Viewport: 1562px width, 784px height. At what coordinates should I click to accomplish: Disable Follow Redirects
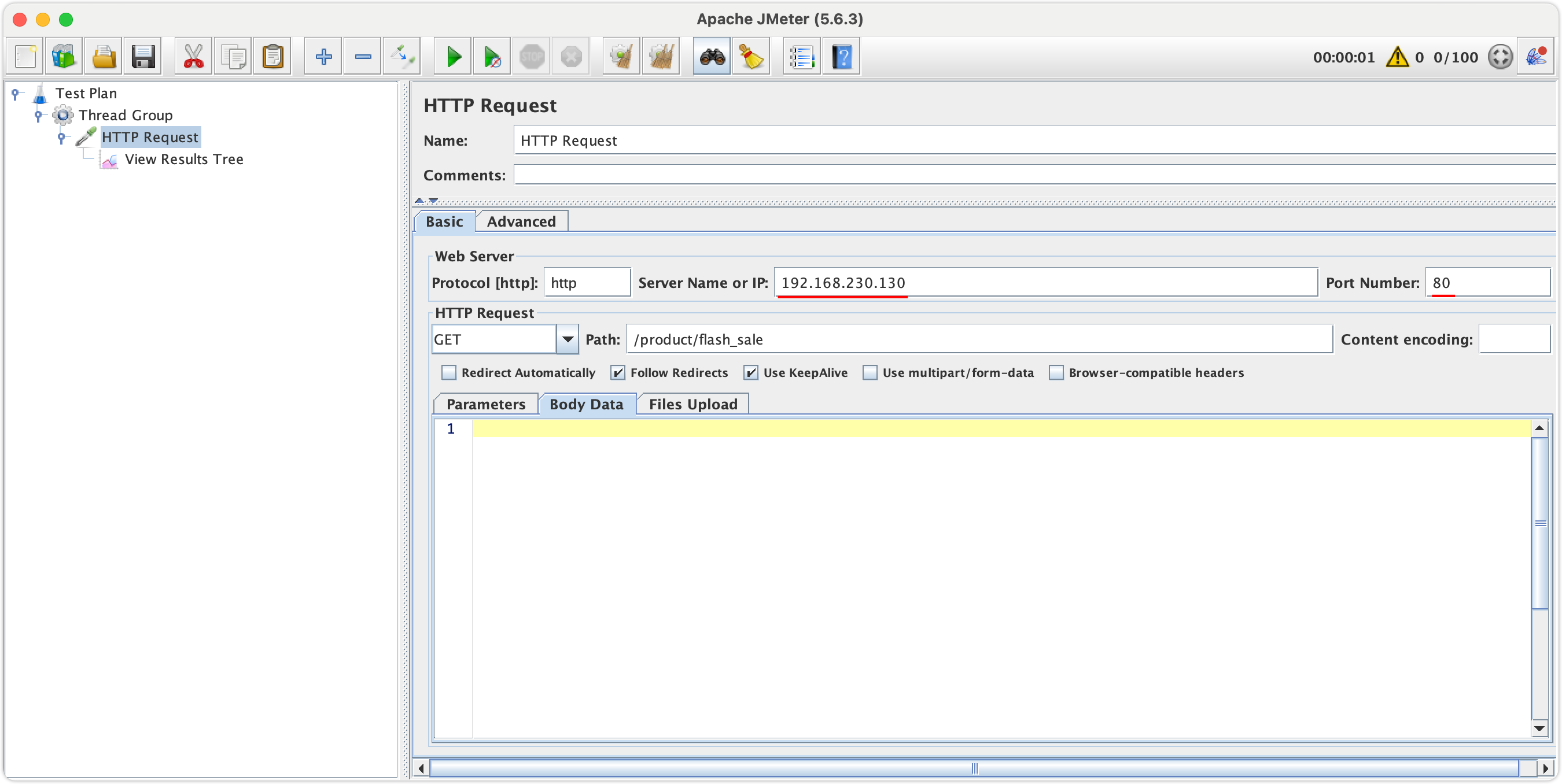[x=617, y=372]
